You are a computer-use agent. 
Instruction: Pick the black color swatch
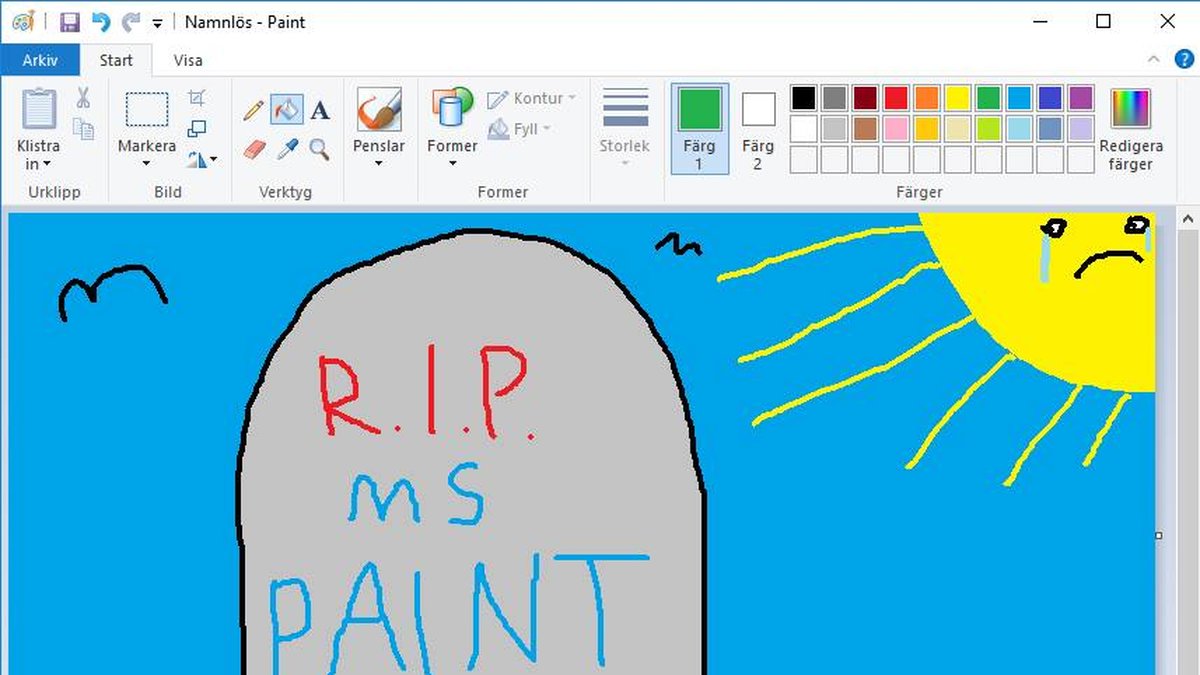tap(804, 98)
